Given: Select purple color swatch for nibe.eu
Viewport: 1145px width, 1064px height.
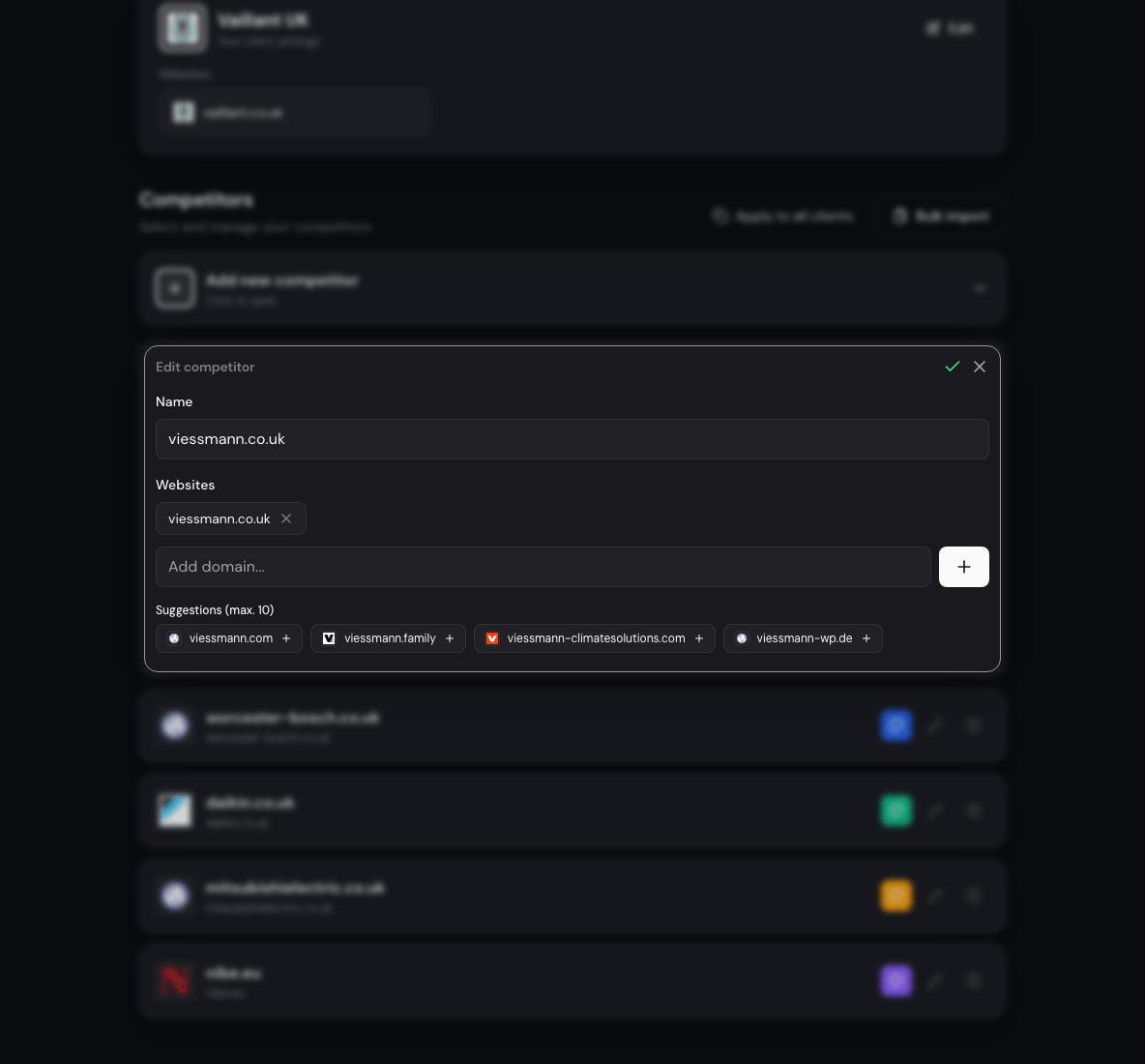Looking at the screenshot, I should [x=896, y=981].
